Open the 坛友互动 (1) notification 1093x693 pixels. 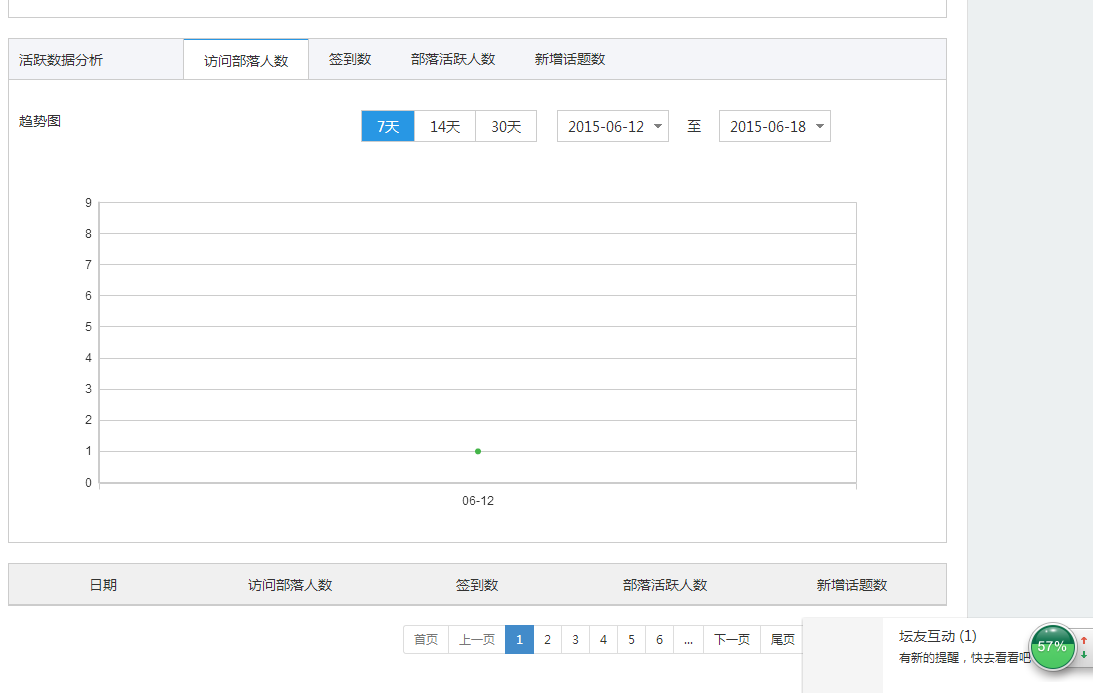(938, 636)
